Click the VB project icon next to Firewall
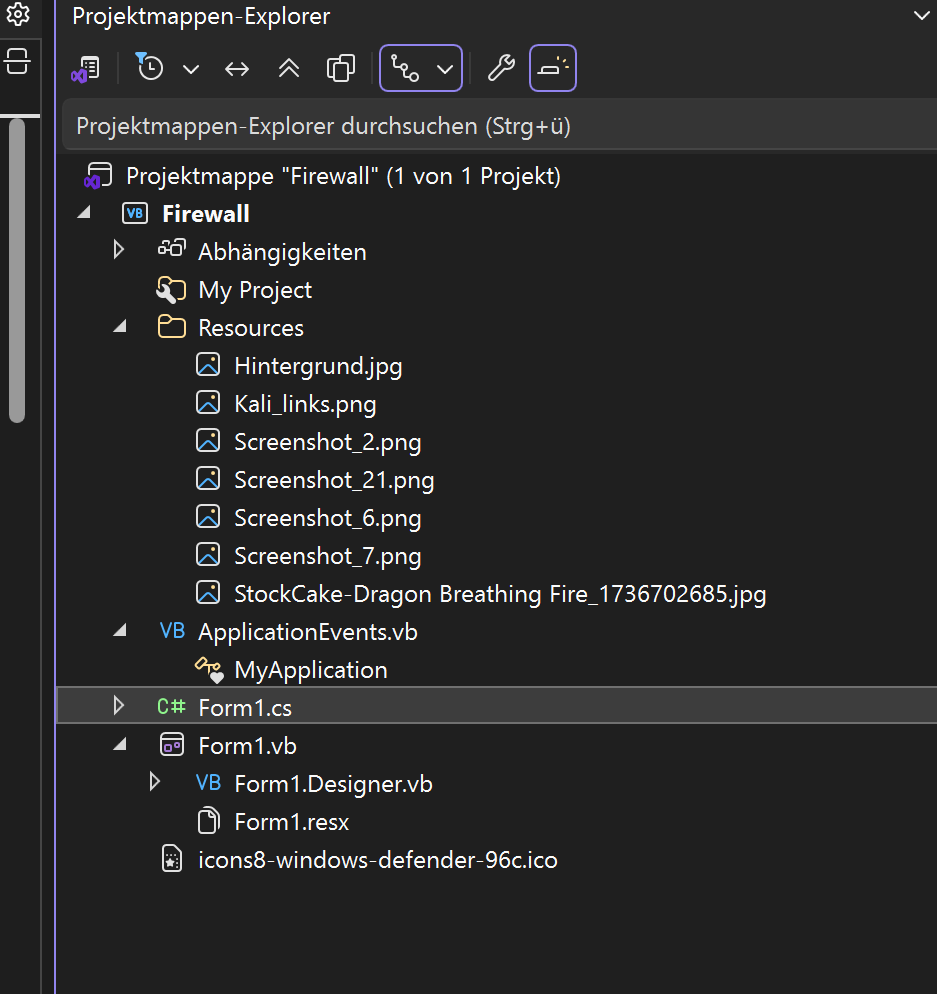The width and height of the screenshot is (937, 994). click(135, 214)
